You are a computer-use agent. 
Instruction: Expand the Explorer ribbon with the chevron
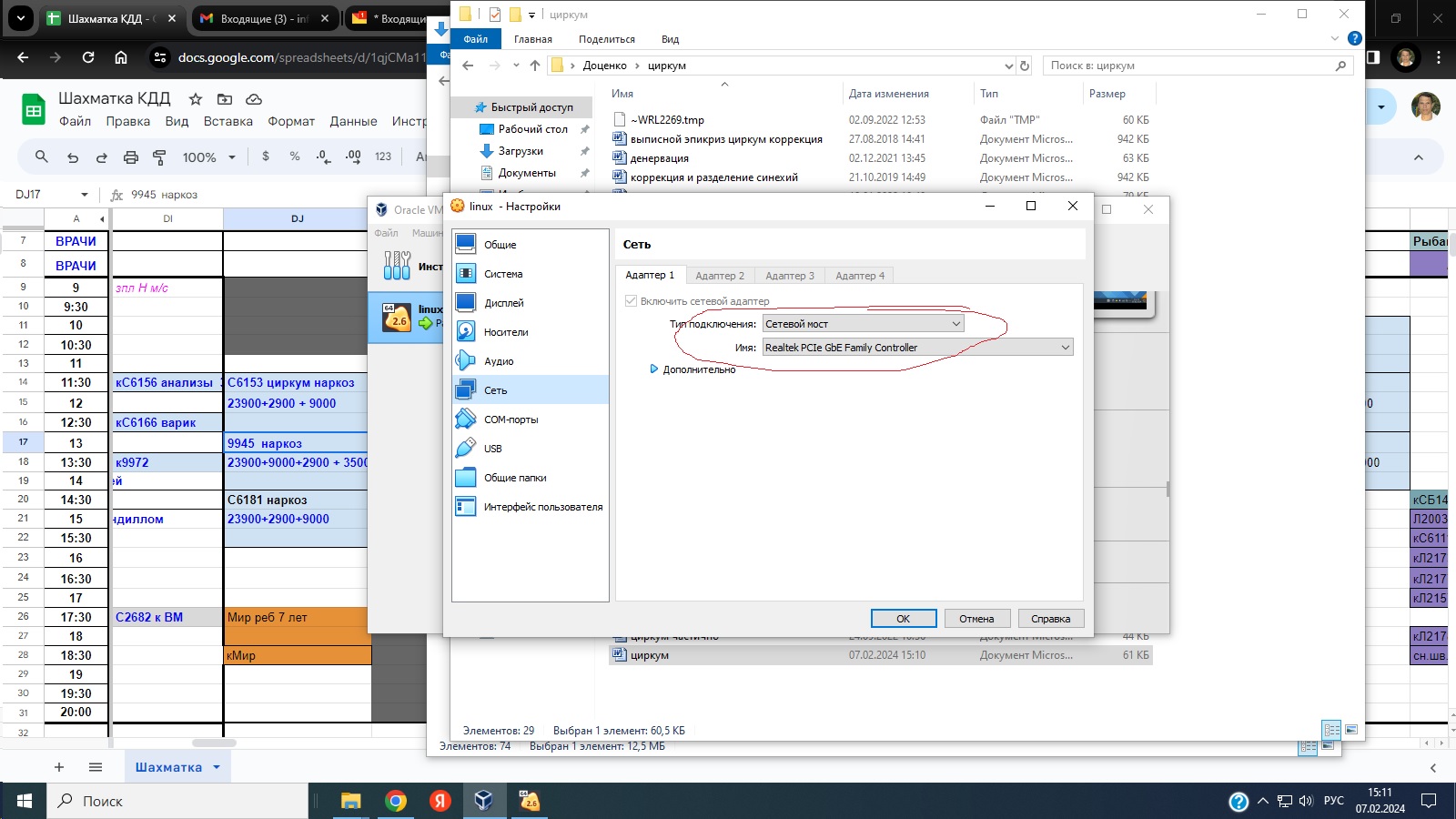[1335, 38]
